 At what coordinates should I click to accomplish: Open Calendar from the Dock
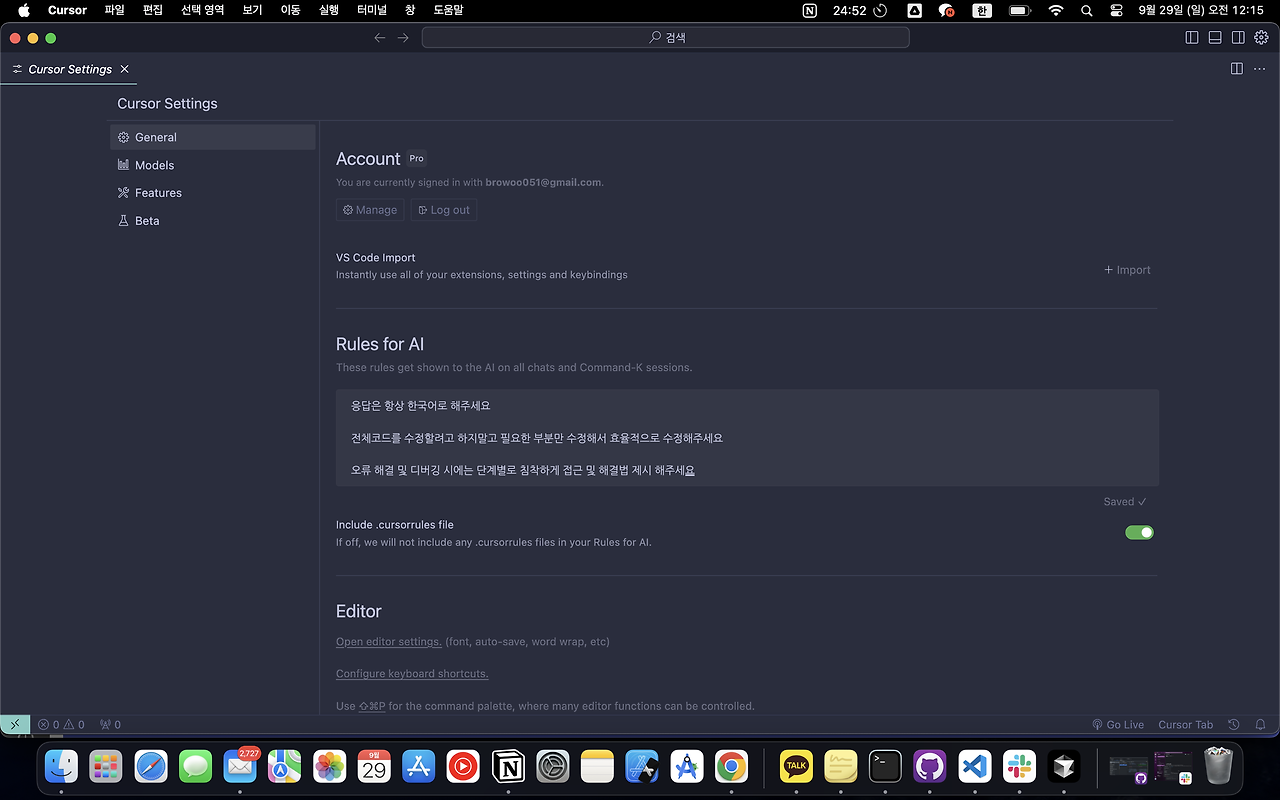click(x=374, y=767)
